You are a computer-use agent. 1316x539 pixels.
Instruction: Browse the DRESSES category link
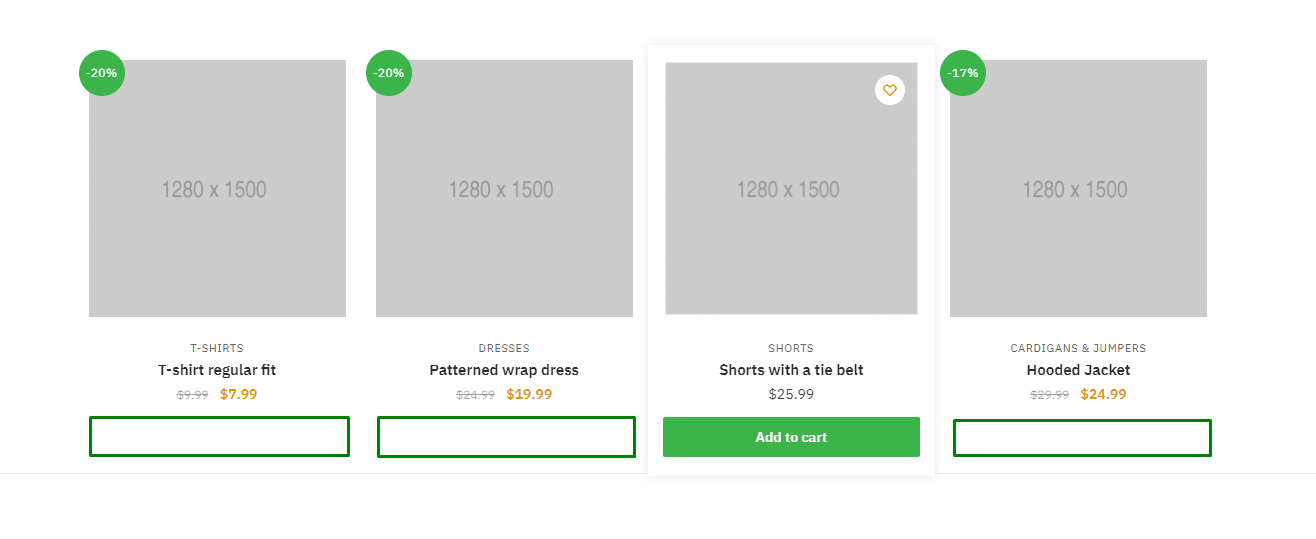pyautogui.click(x=504, y=349)
